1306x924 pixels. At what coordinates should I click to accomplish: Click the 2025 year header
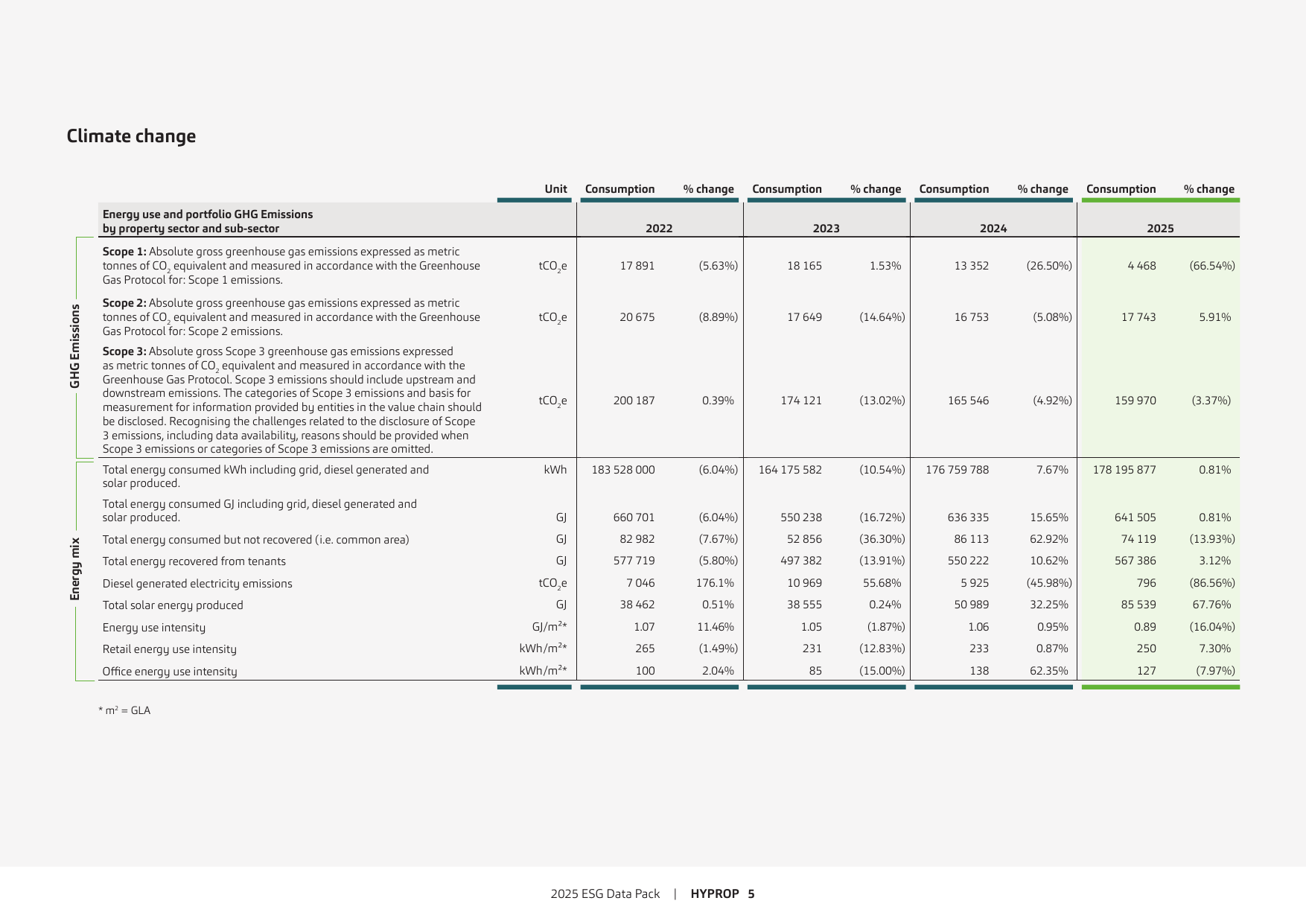(1160, 229)
